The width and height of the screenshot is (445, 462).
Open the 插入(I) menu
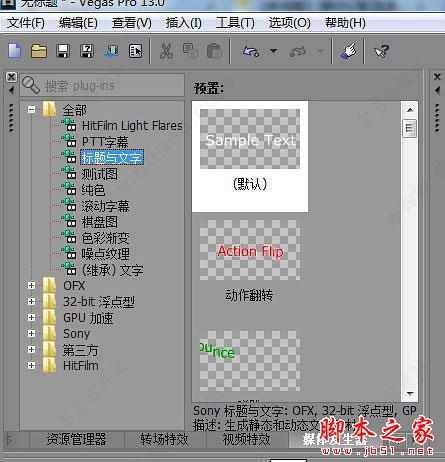[x=184, y=23]
